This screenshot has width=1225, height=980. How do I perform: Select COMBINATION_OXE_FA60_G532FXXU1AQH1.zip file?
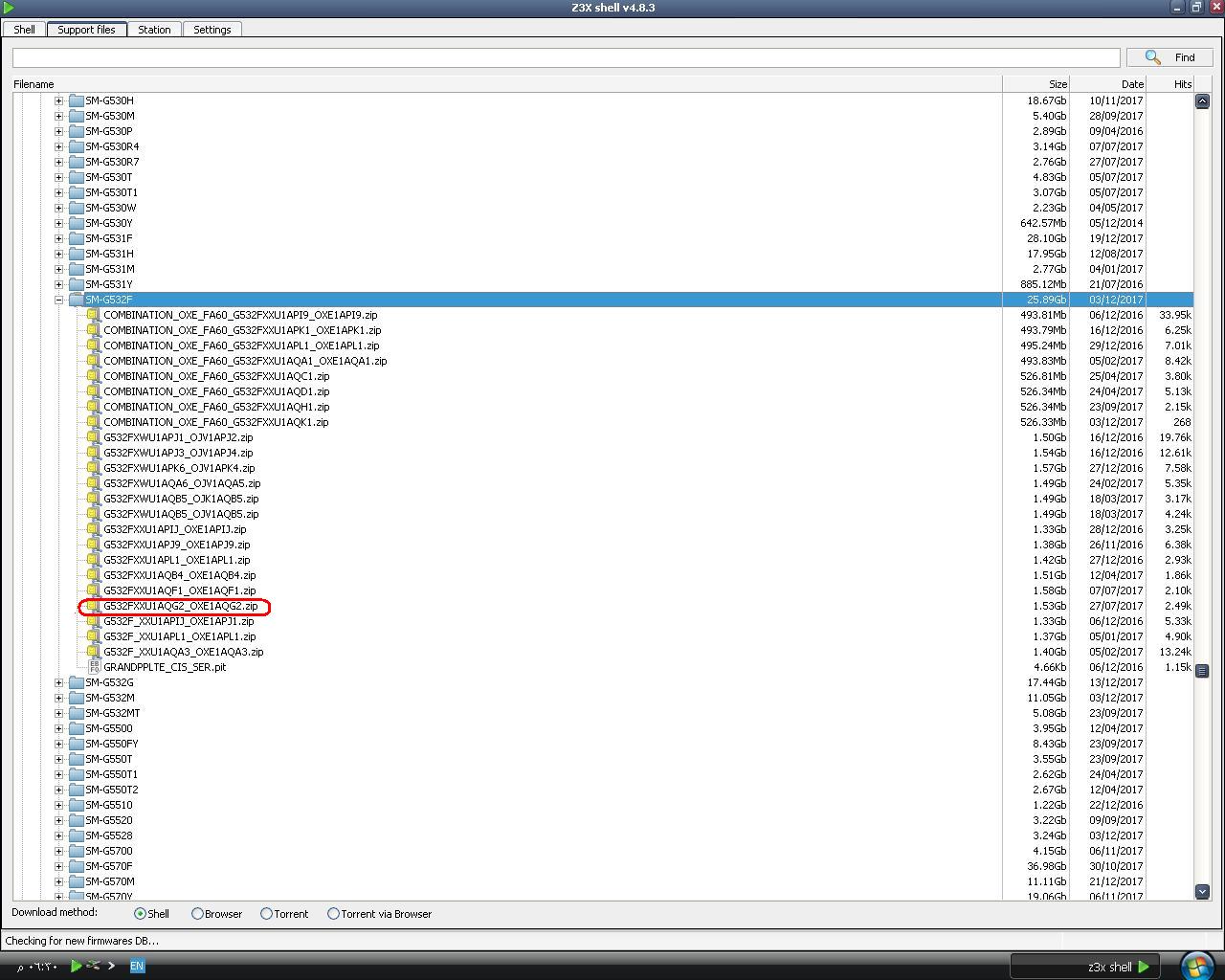tap(216, 407)
